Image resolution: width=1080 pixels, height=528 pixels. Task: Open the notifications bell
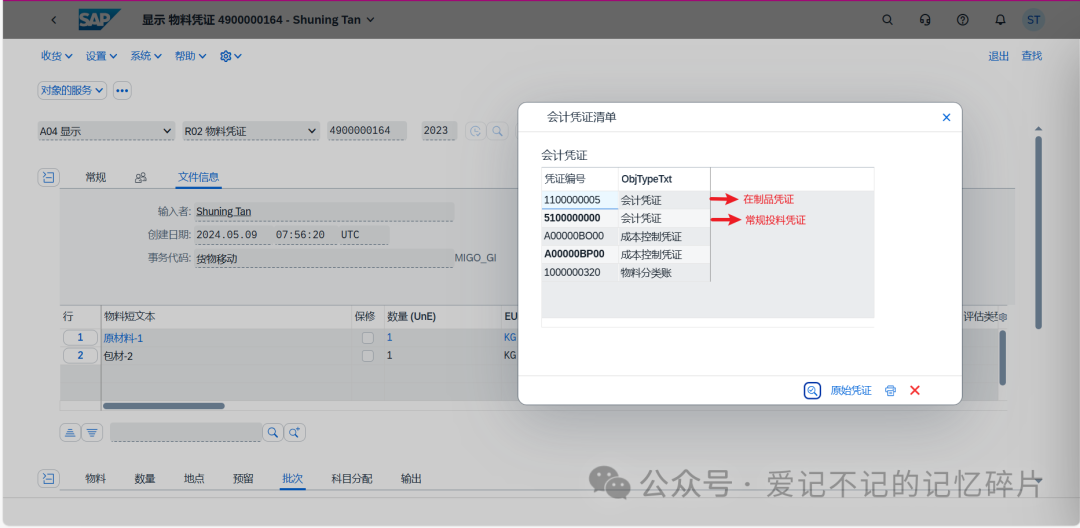[1000, 20]
